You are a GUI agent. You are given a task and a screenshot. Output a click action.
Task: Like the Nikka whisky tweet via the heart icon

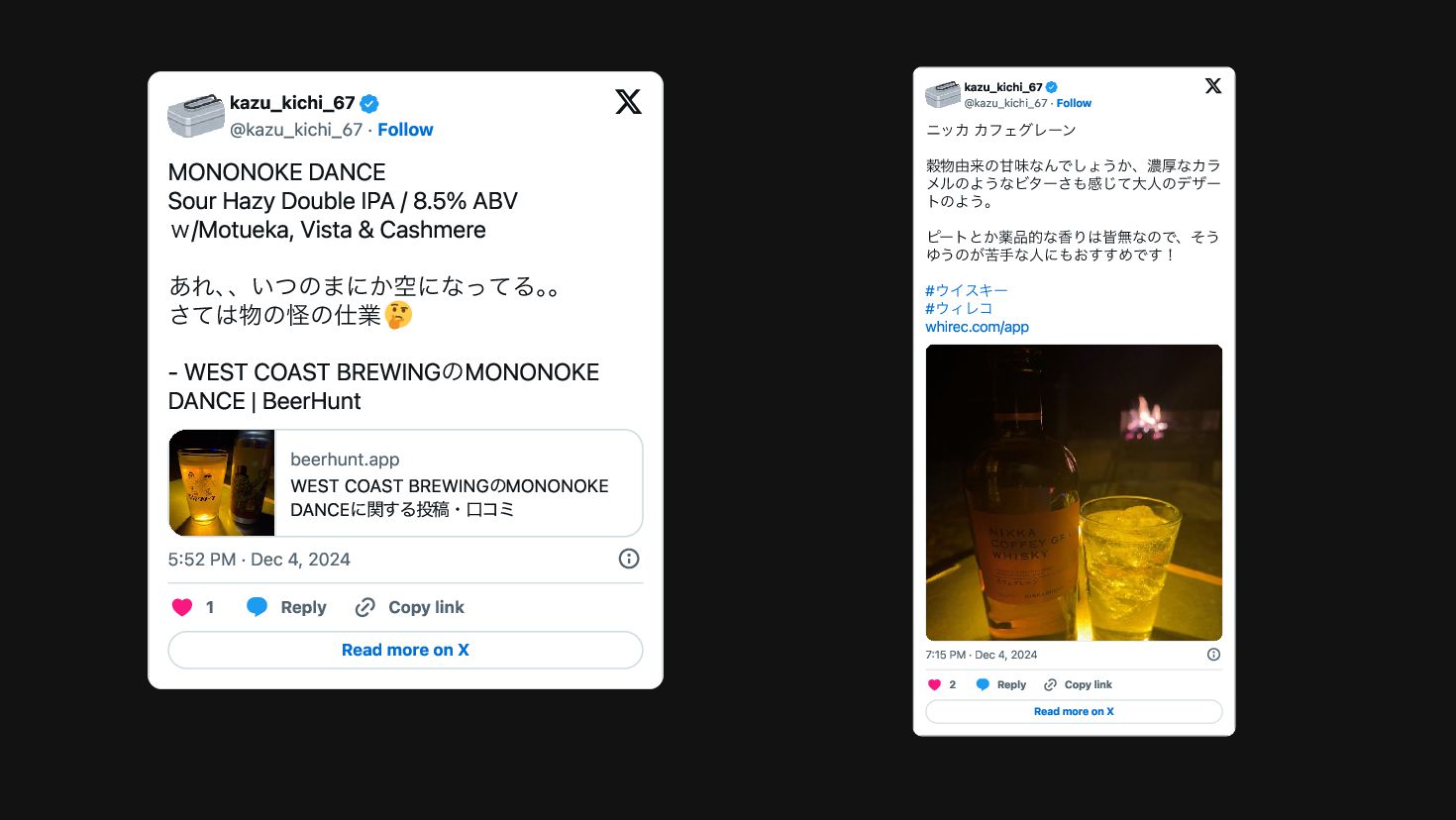[934, 684]
